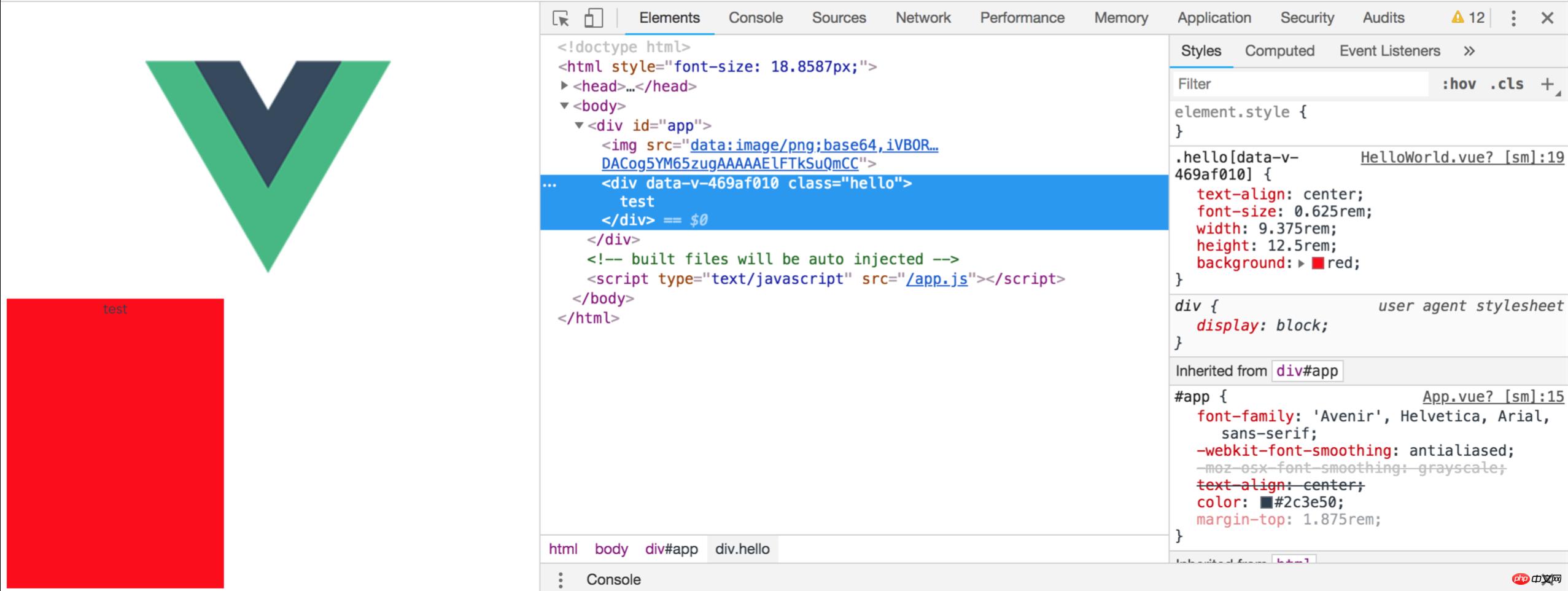Expand the head element node
The image size is (1568, 591).
click(564, 86)
